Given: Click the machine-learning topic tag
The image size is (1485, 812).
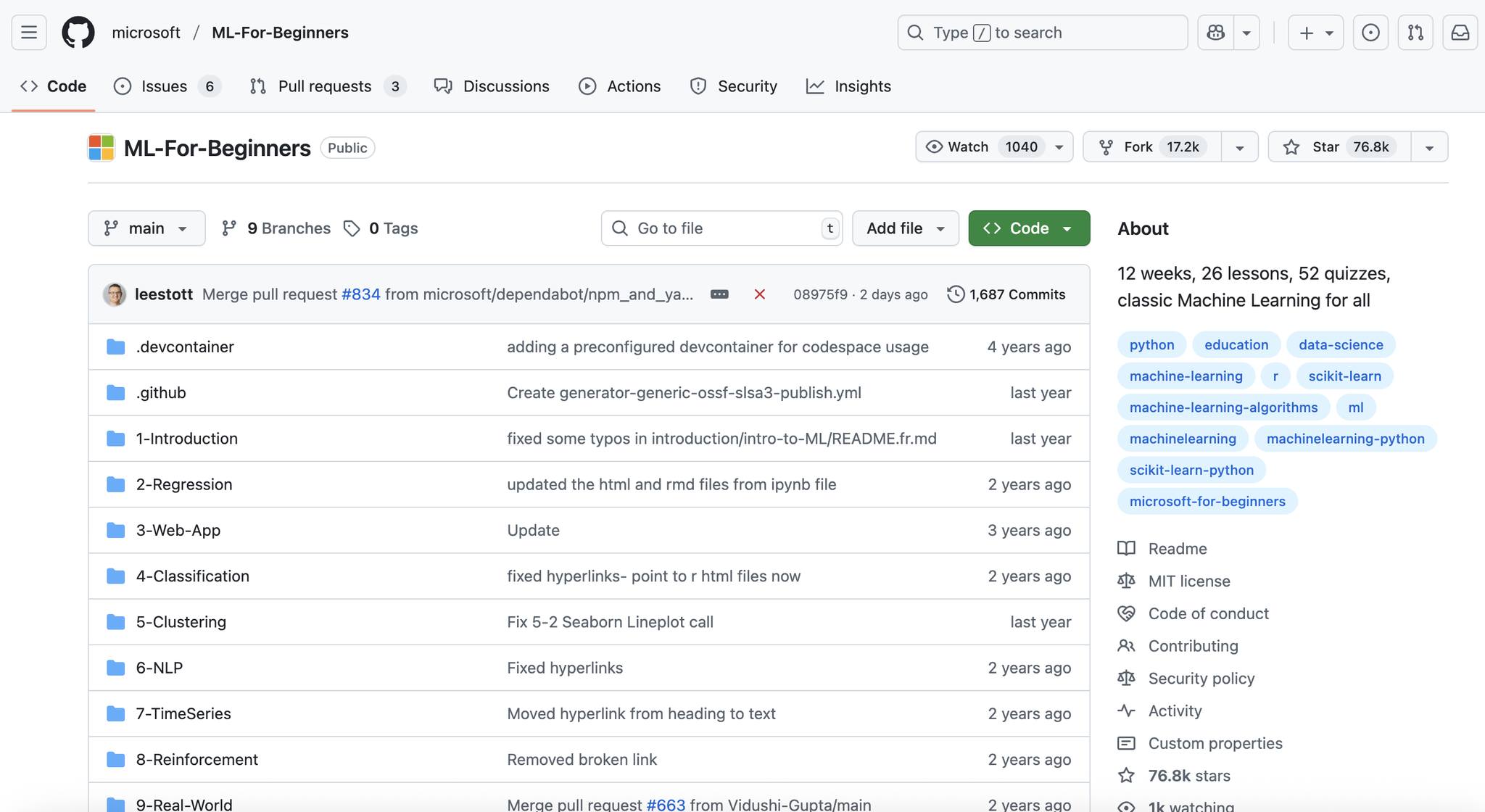Looking at the screenshot, I should point(1186,376).
